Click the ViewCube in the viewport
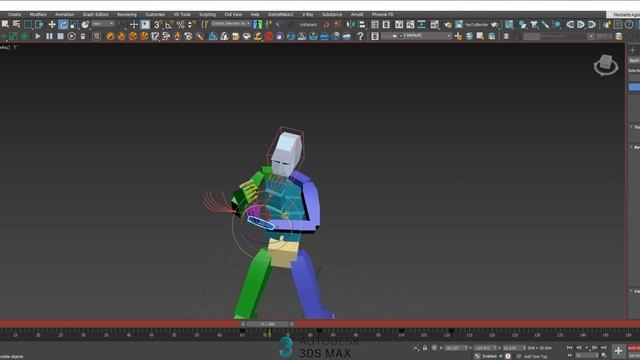The width and height of the screenshot is (640, 360). pyautogui.click(x=606, y=65)
